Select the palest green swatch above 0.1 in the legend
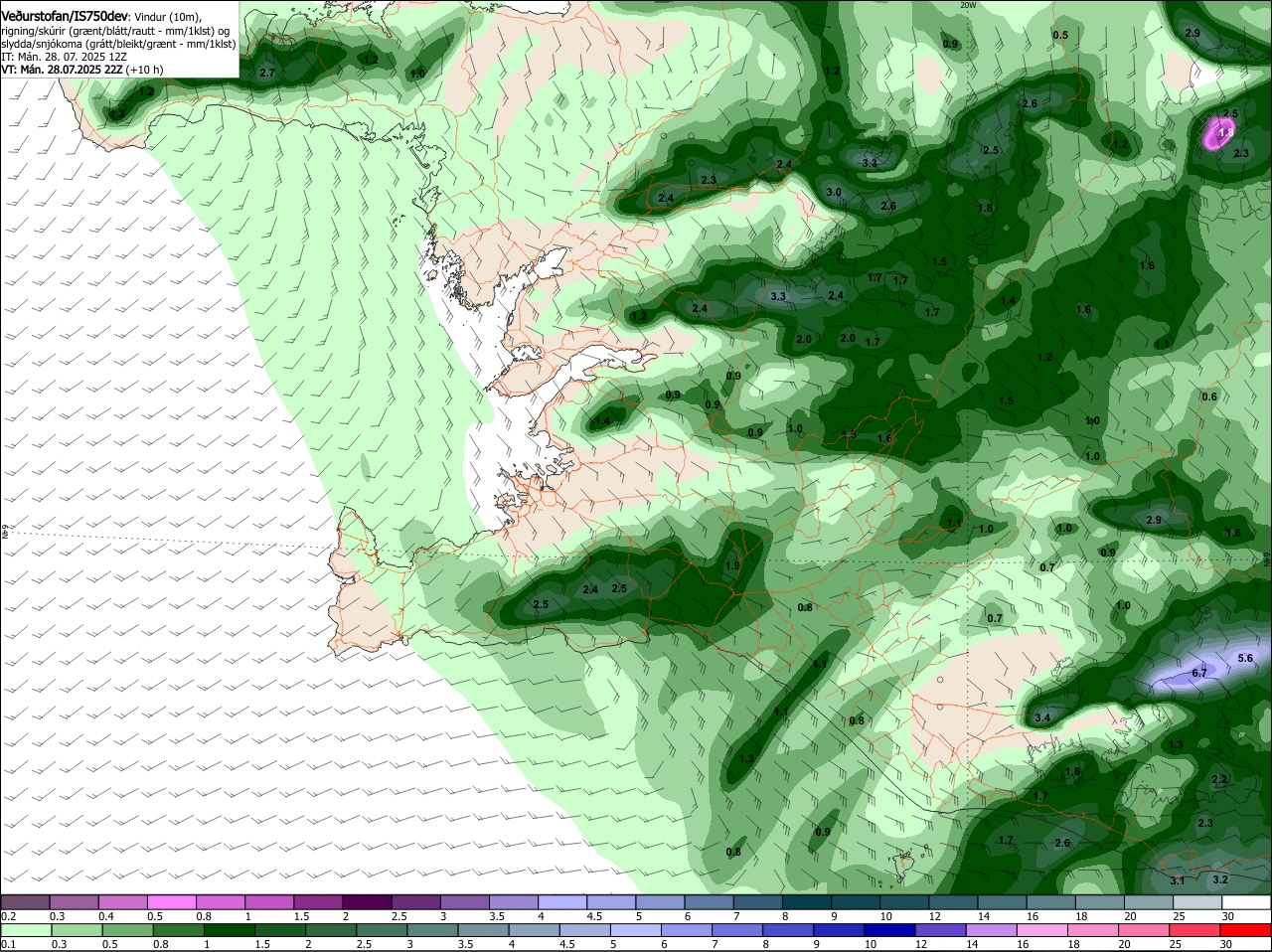 (25, 930)
